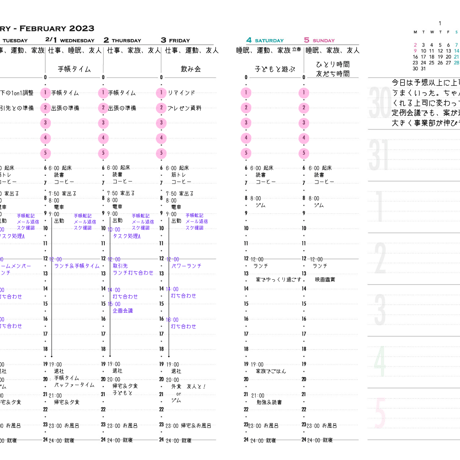Select Wednesday's priority 1 手帳タイム
This screenshot has width=460, height=460.
tap(65, 93)
